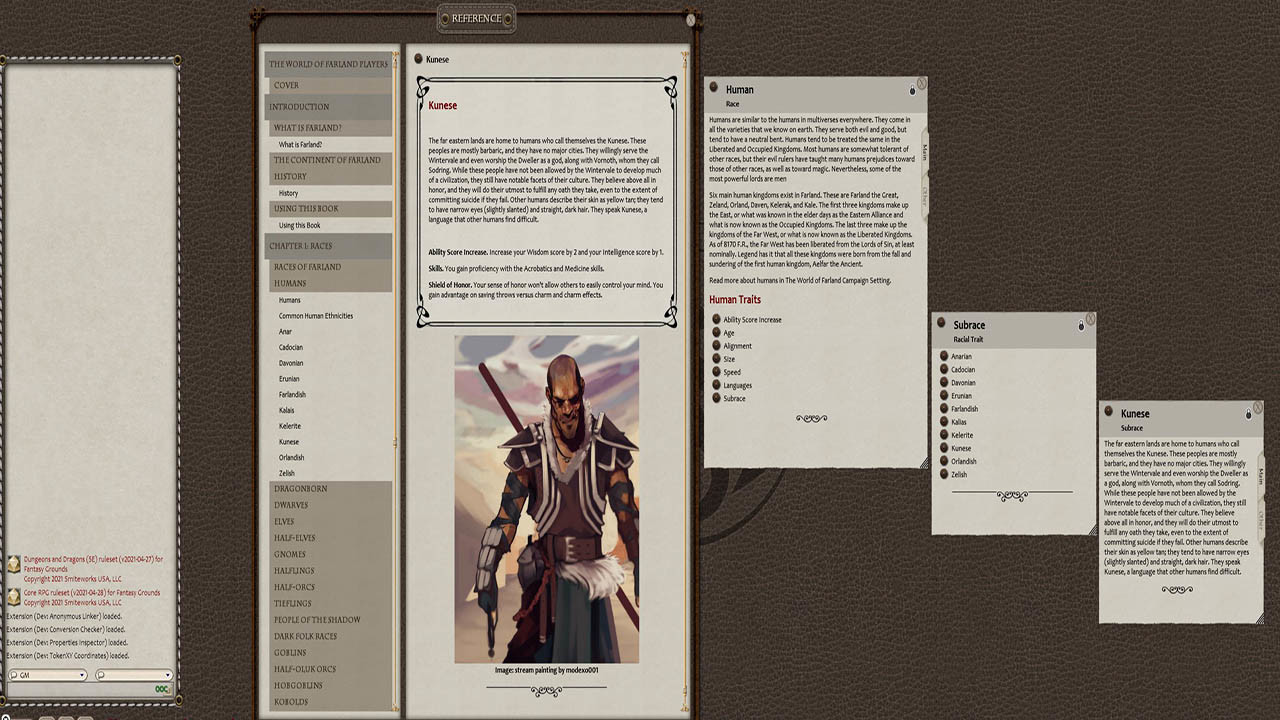Screen dimensions: 1280x720
Task: Toggle the lock on Kunese window
Action: (x=1248, y=414)
